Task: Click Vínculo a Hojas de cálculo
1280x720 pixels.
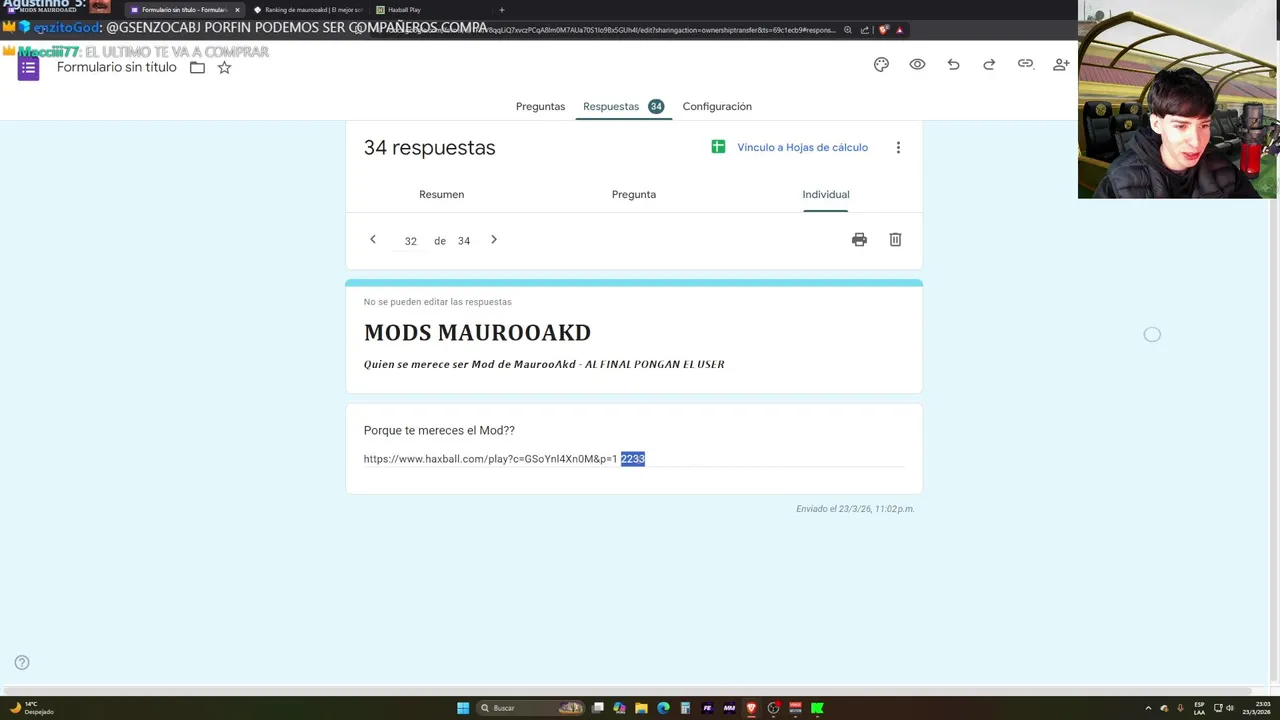Action: [802, 147]
